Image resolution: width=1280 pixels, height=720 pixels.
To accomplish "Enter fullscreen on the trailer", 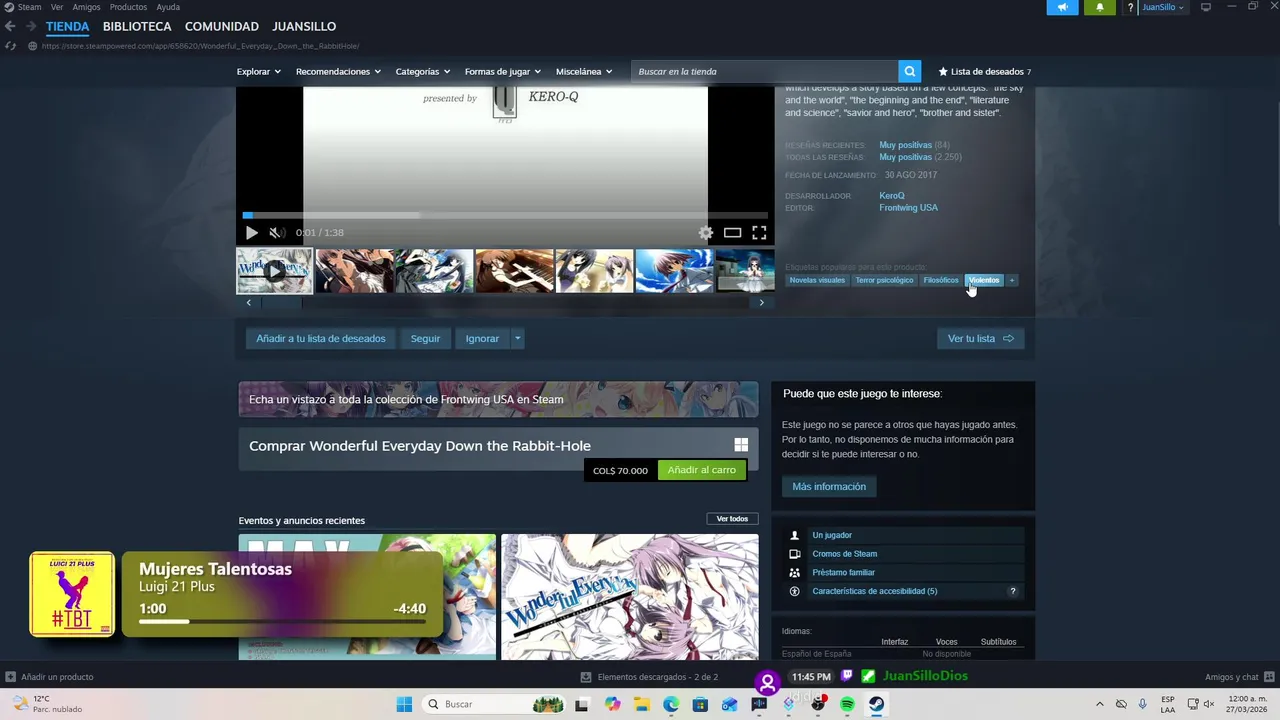I will (x=759, y=232).
